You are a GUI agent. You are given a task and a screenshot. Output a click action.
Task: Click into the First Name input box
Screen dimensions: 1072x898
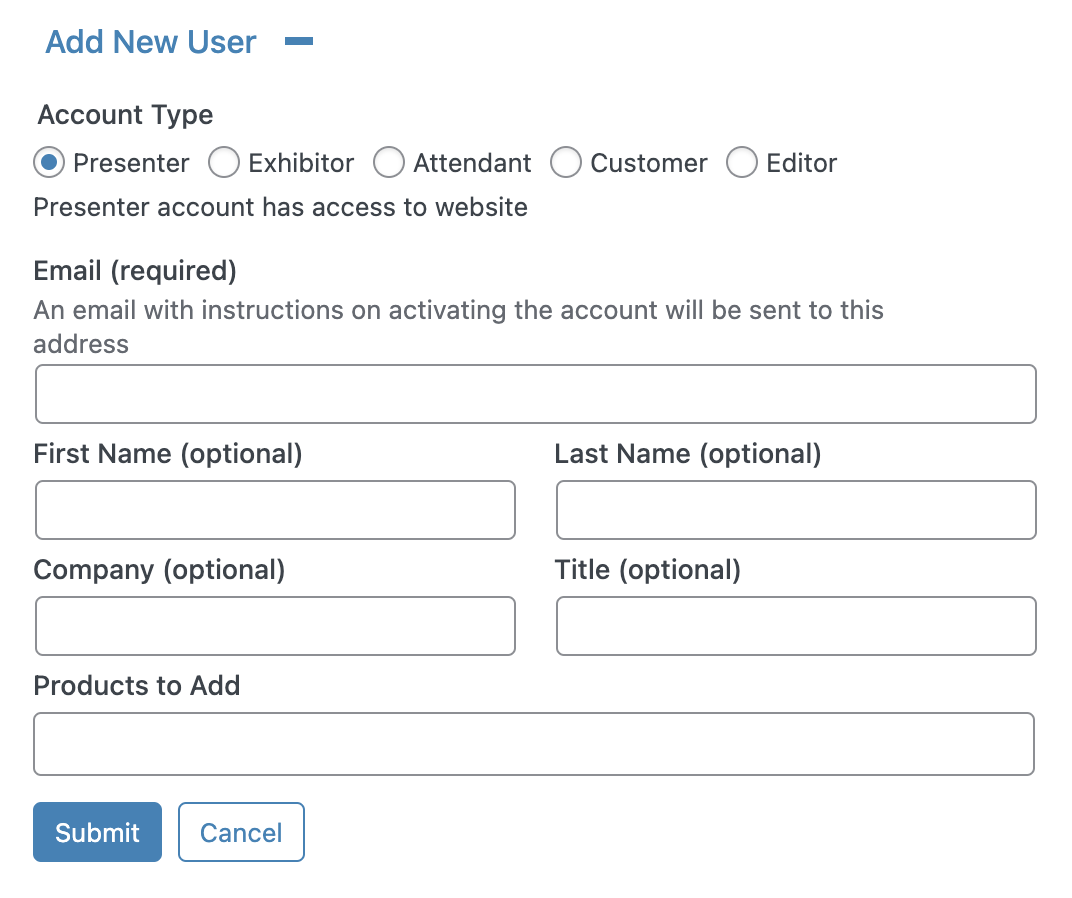tap(275, 510)
